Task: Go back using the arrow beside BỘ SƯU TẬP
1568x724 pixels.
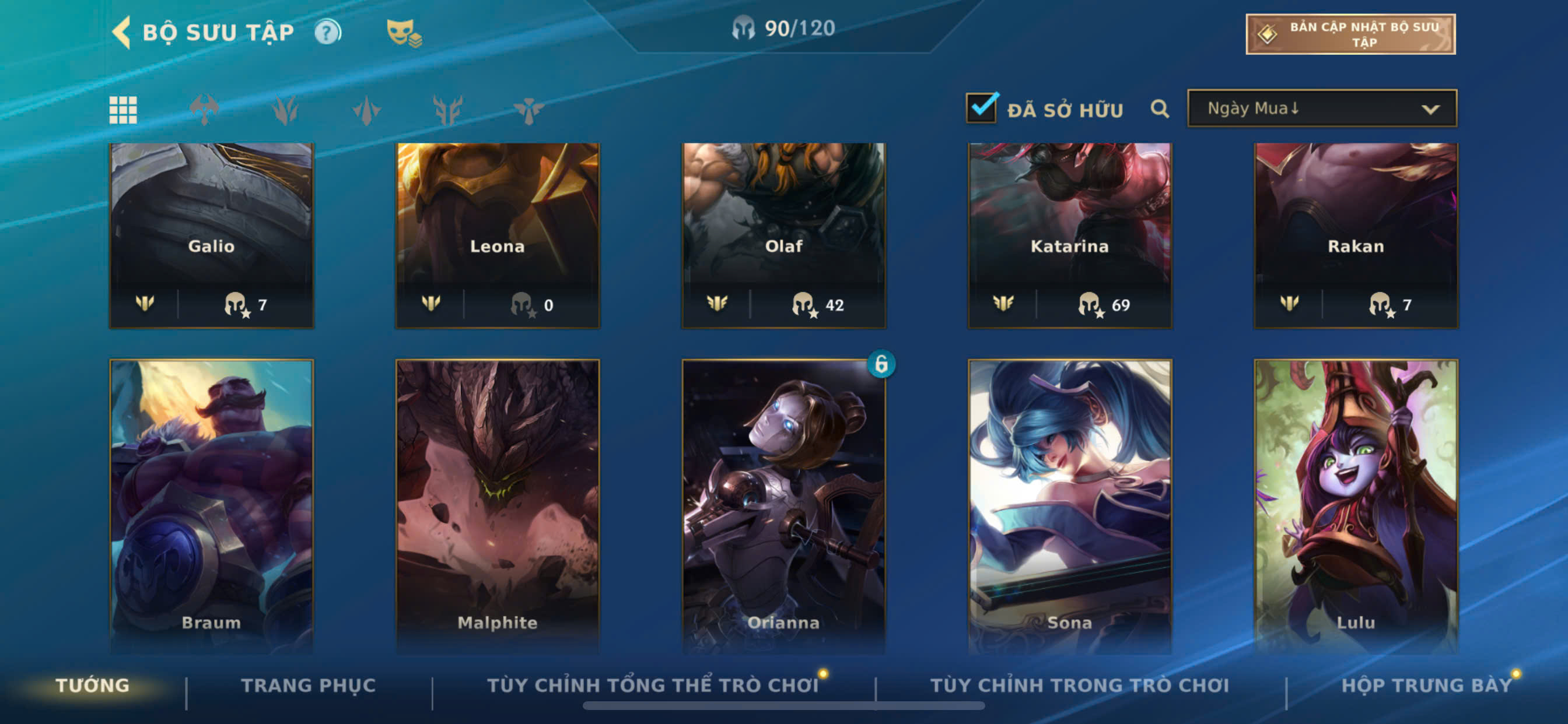Action: click(x=121, y=31)
